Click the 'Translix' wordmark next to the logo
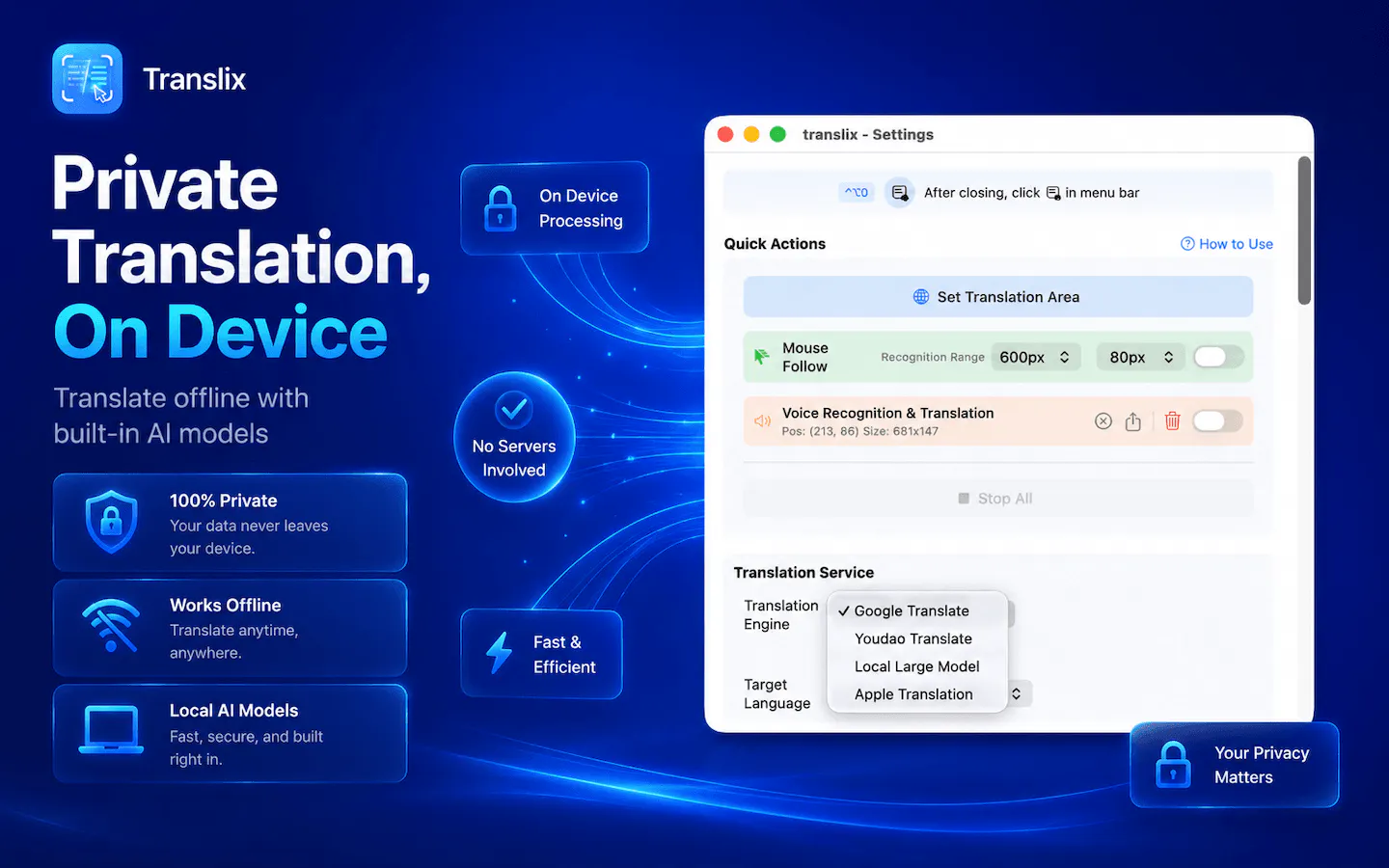 coord(194,79)
